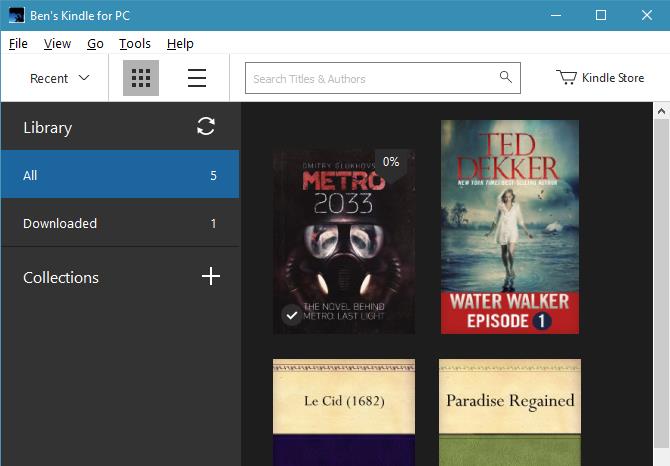
Task: Open the File menu
Action: 18,44
